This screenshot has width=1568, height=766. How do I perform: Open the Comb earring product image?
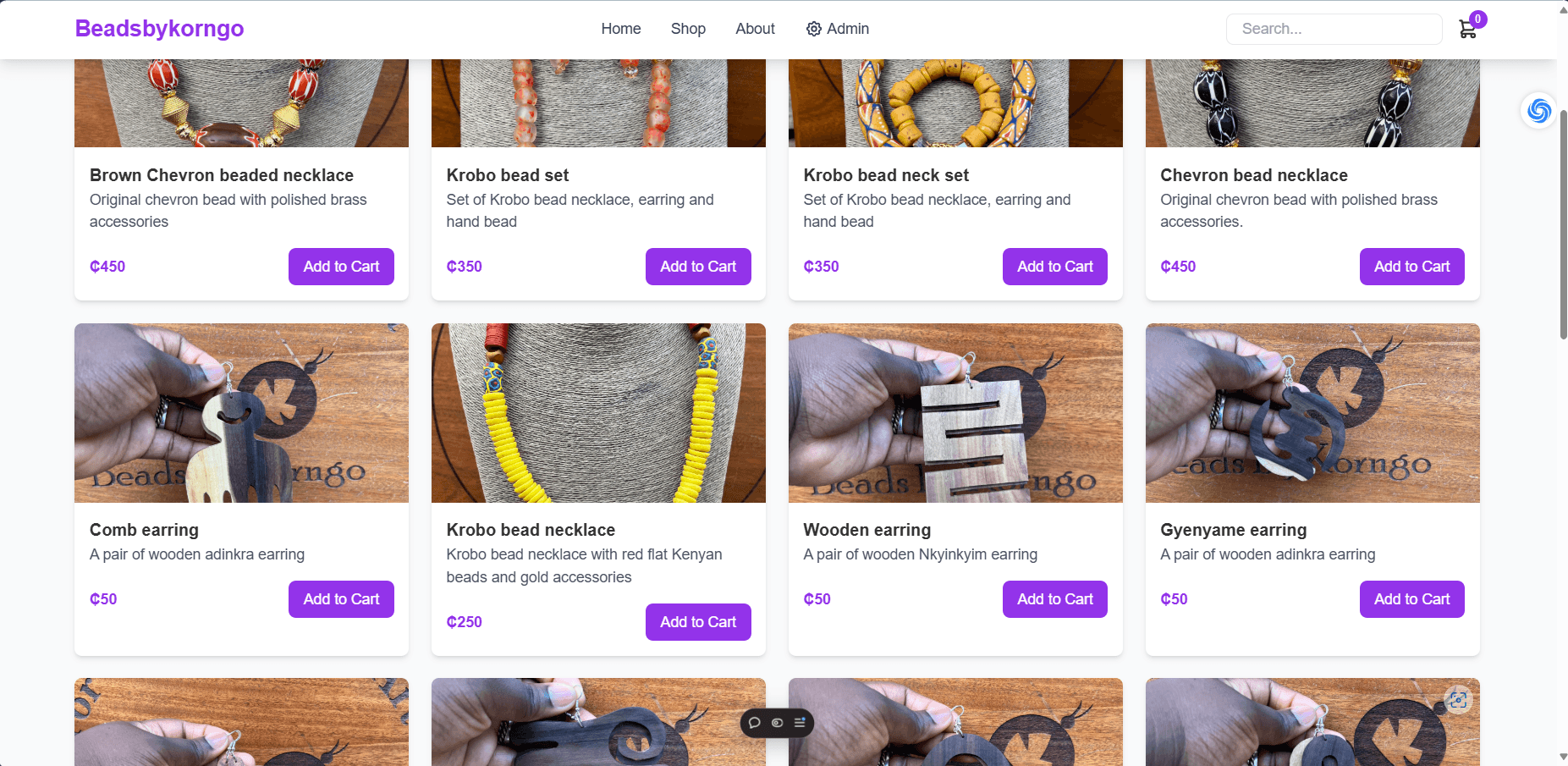coord(241,413)
